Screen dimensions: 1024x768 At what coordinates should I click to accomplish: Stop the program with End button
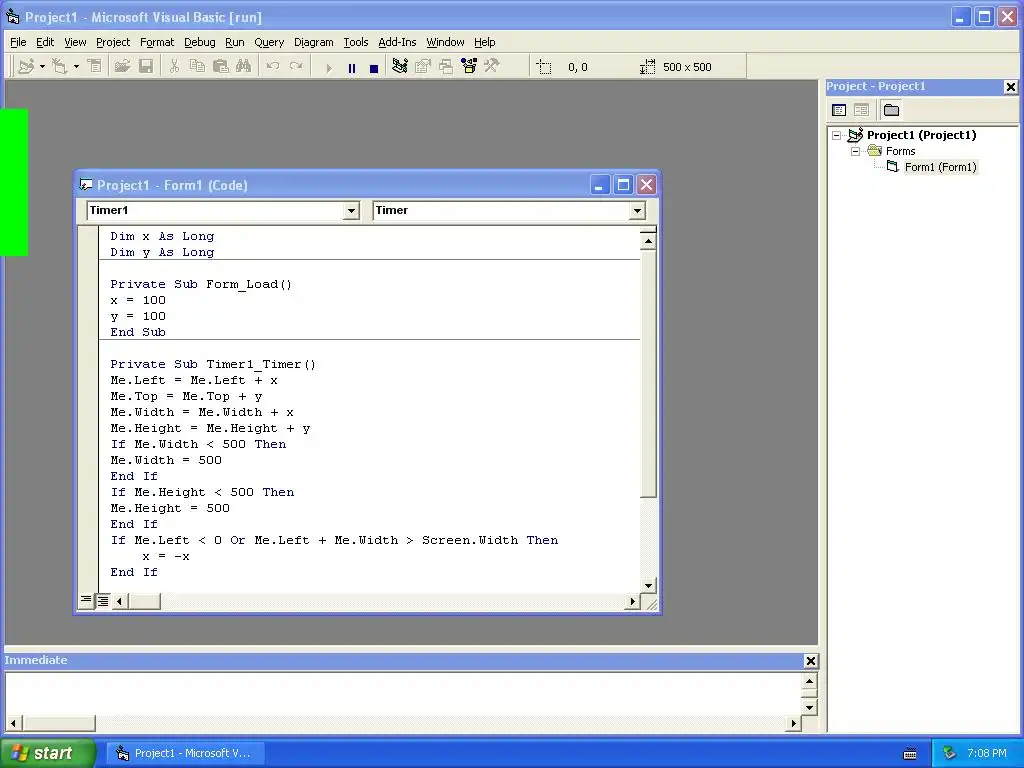click(374, 68)
